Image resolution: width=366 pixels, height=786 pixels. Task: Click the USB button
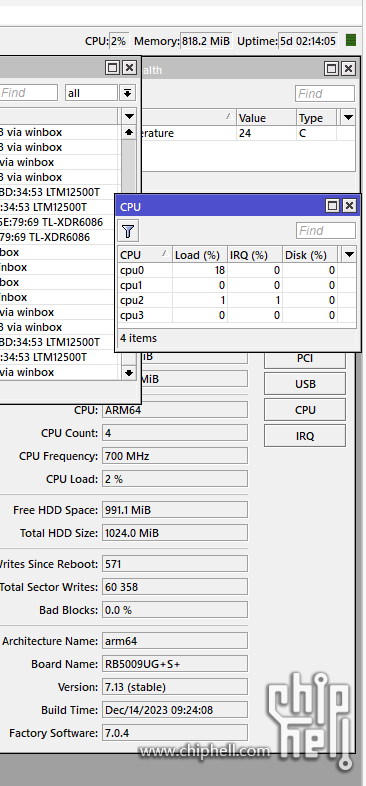[305, 384]
